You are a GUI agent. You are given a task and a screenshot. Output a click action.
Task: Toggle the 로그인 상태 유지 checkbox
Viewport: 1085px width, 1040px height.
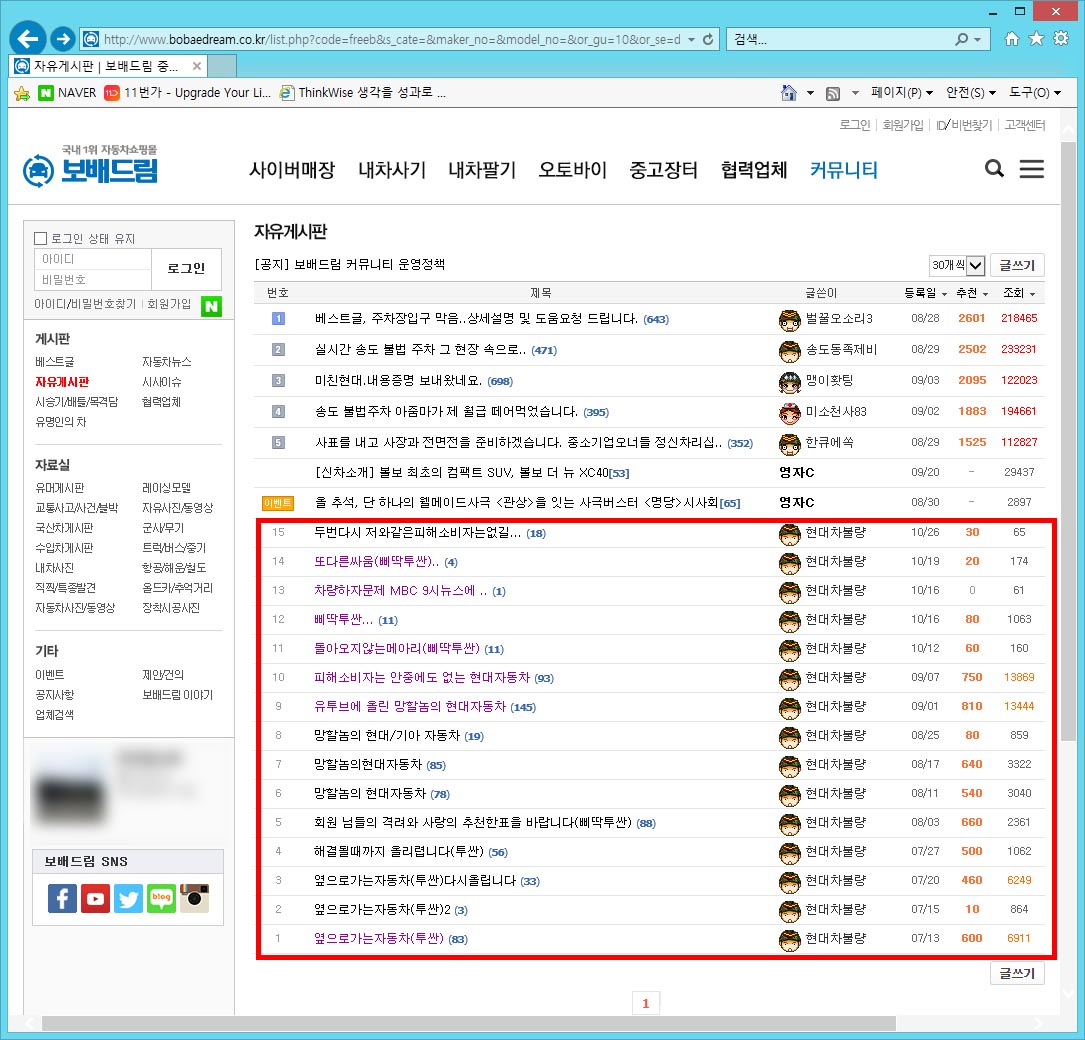41,239
